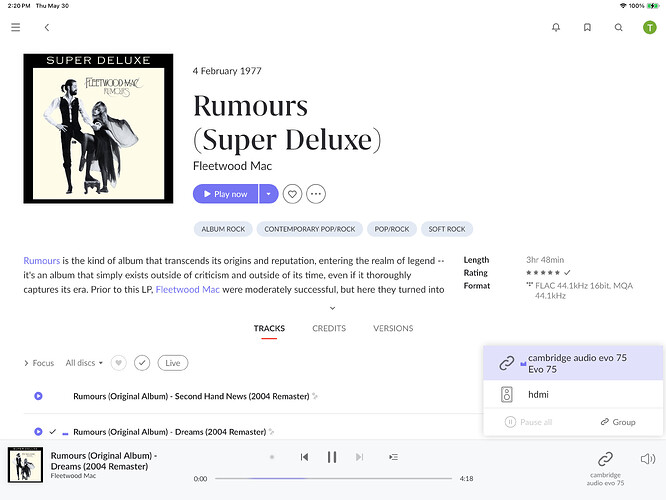Click the Pause all button

tap(528, 422)
